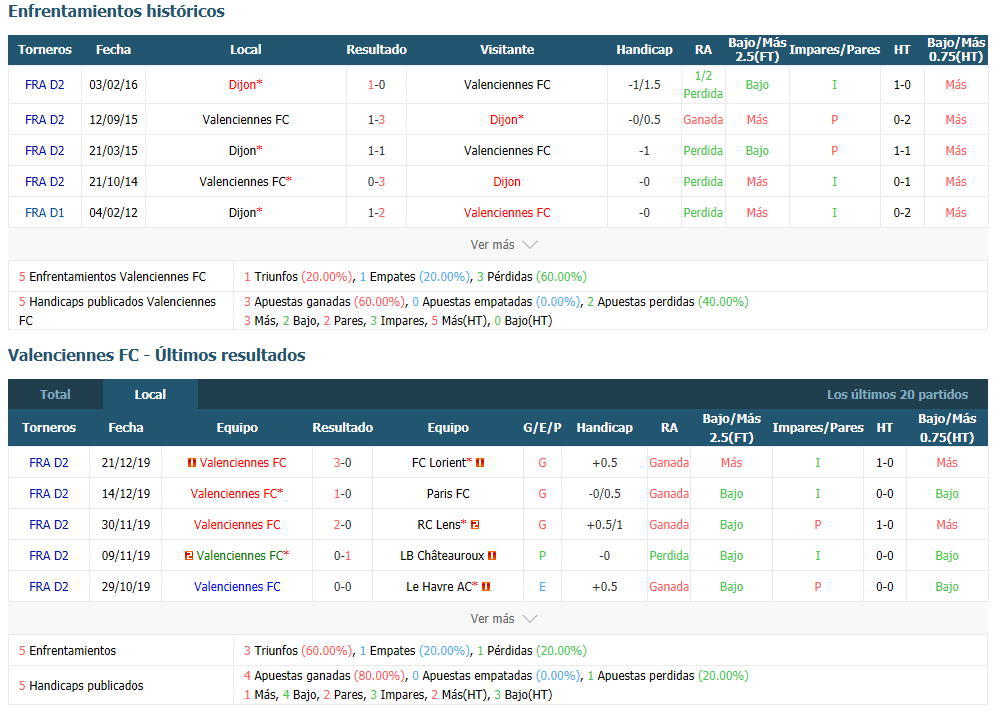This screenshot has height=712, width=1006.
Task: Open the 1-0 result versus Paris FC
Action: [x=343, y=494]
